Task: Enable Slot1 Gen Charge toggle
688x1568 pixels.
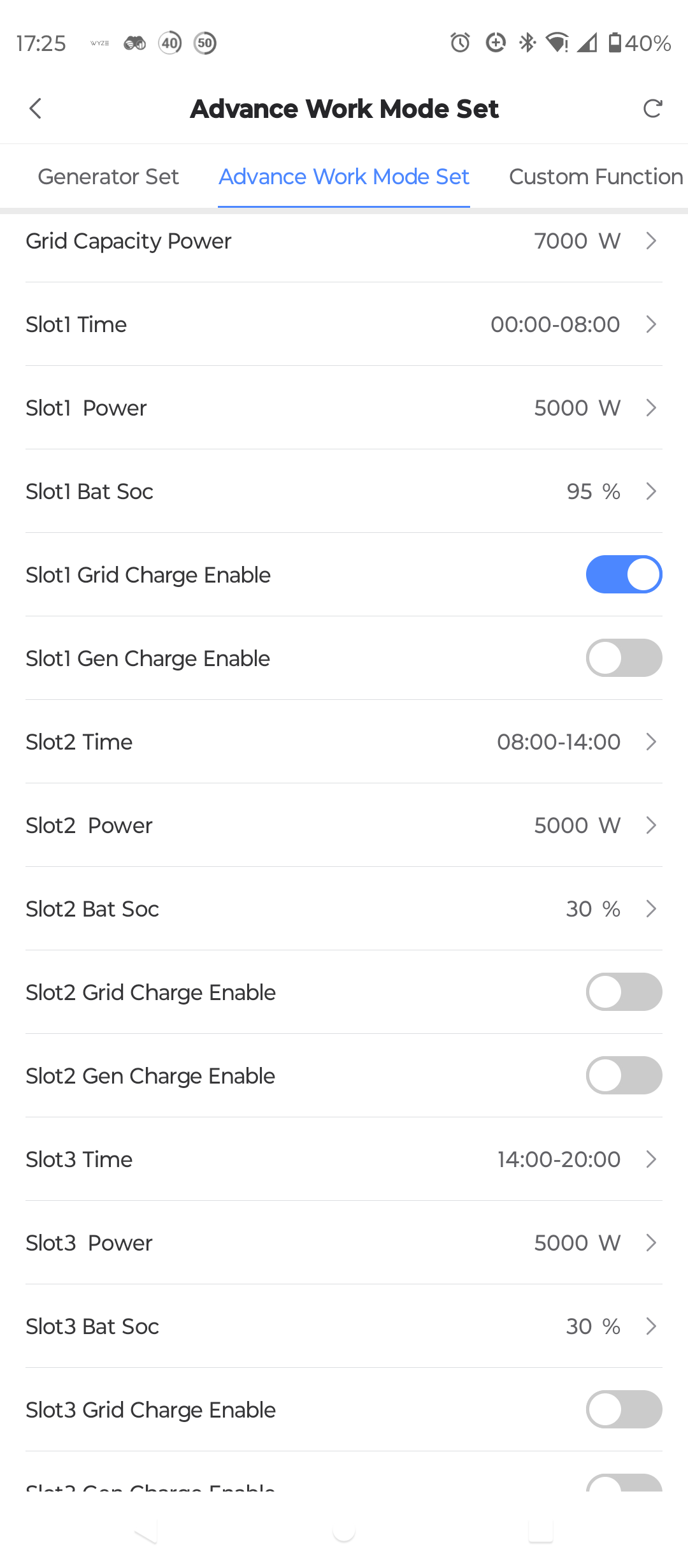Action: click(x=624, y=658)
